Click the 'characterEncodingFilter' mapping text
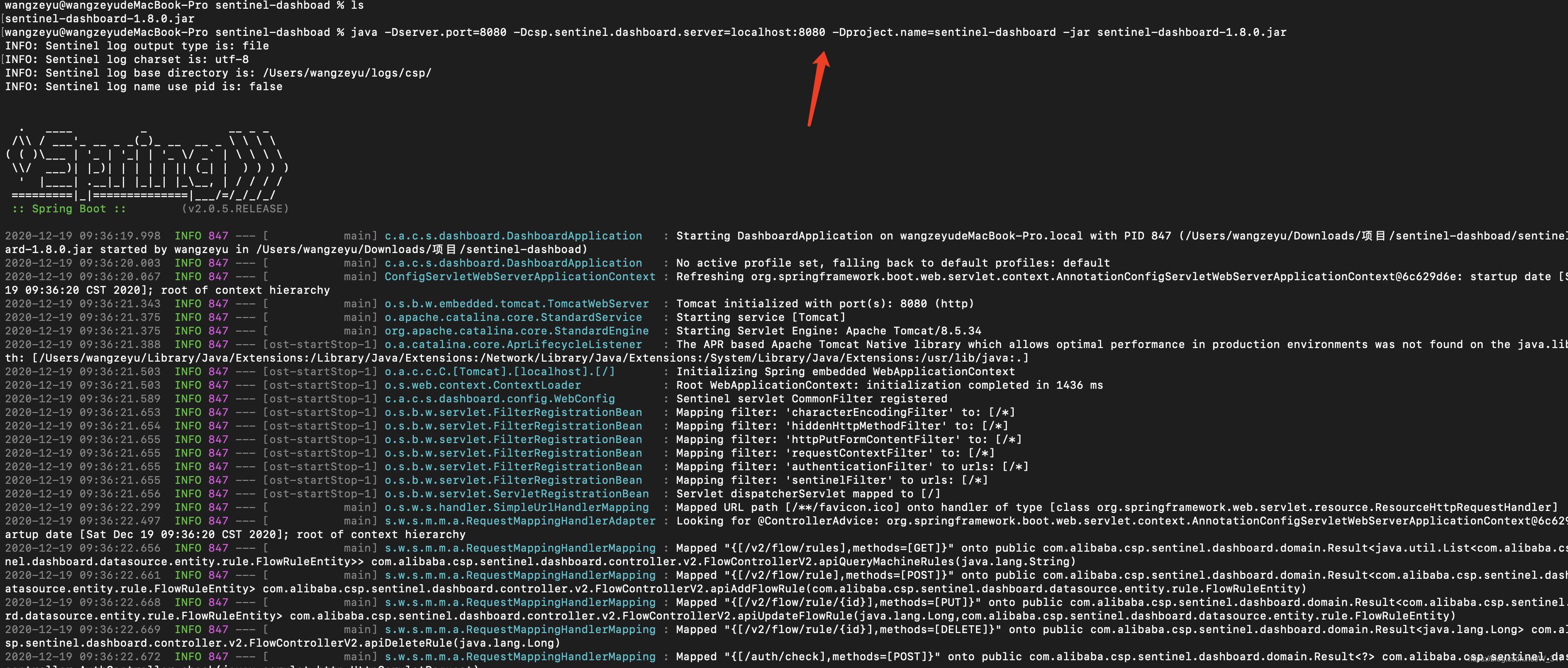 [x=869, y=412]
